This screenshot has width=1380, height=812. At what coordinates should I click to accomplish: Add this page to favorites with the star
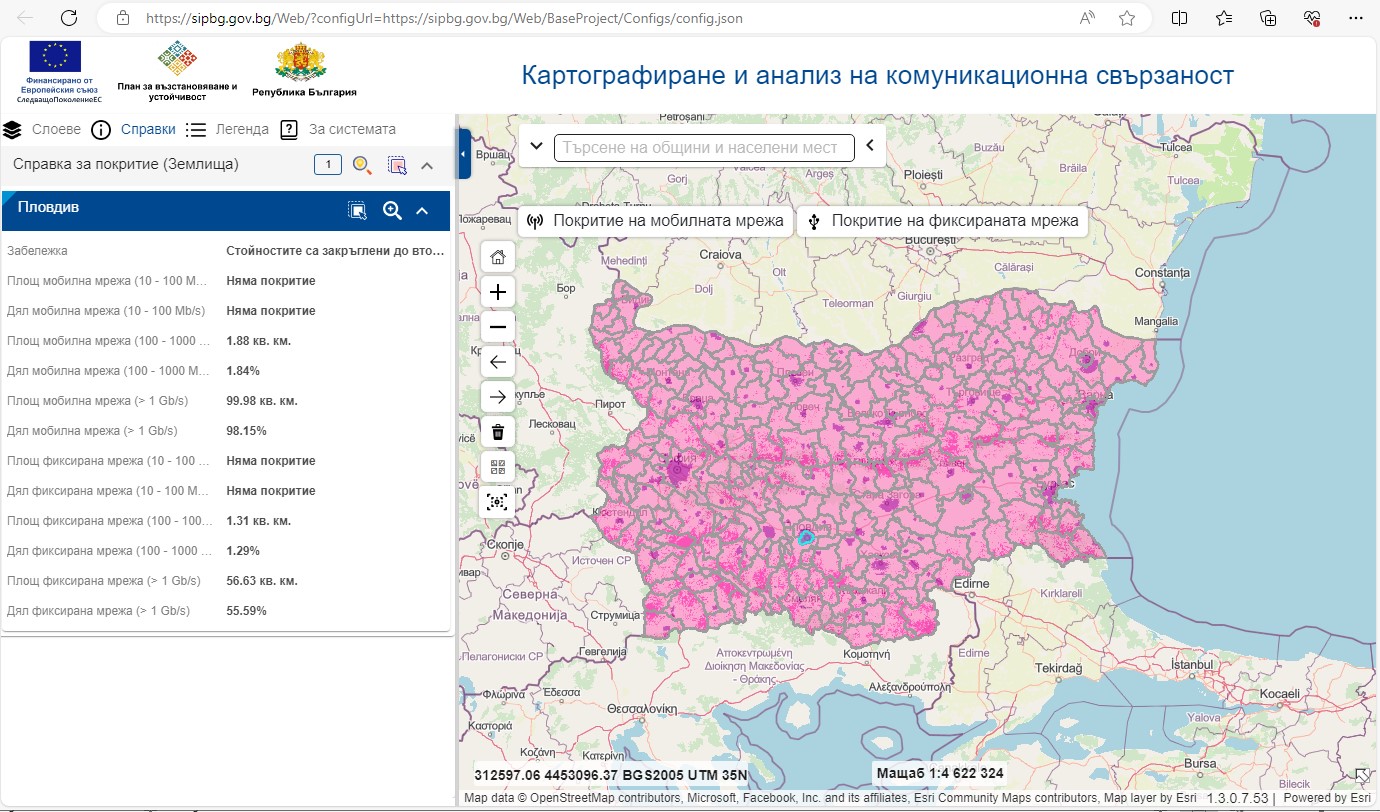1127,18
